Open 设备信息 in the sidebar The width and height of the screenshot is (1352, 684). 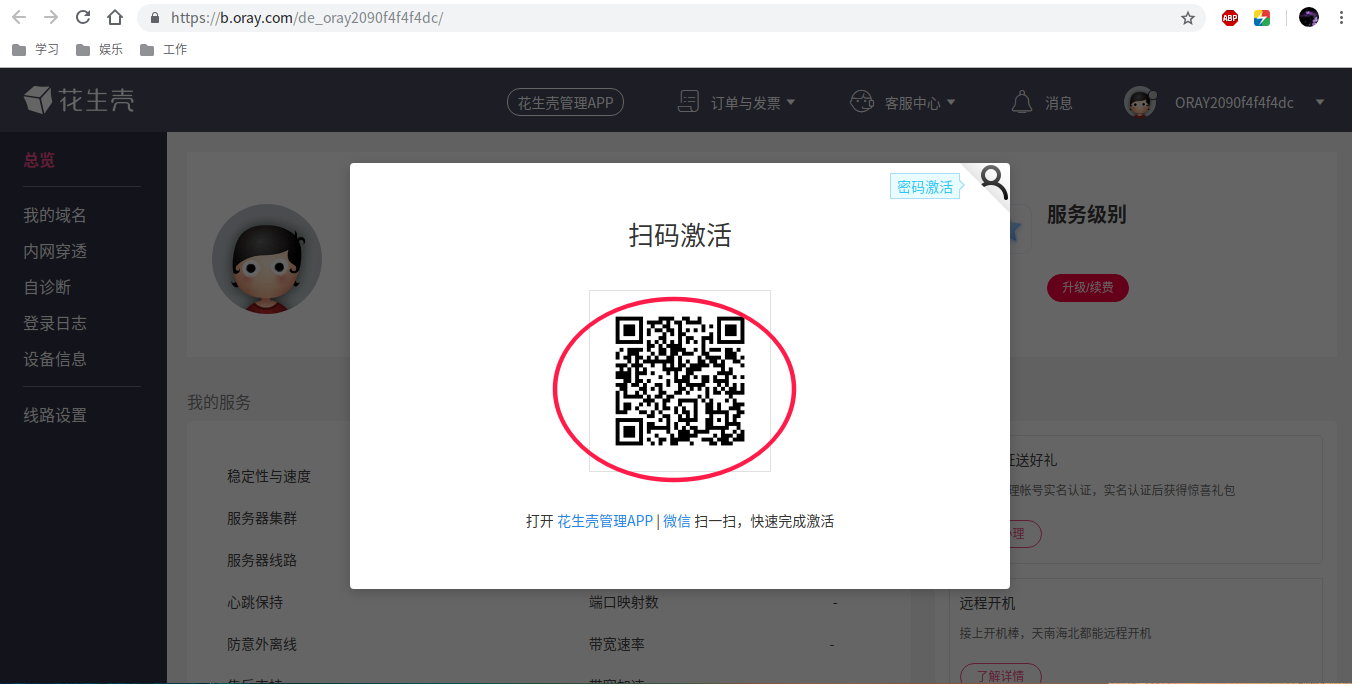tap(55, 359)
